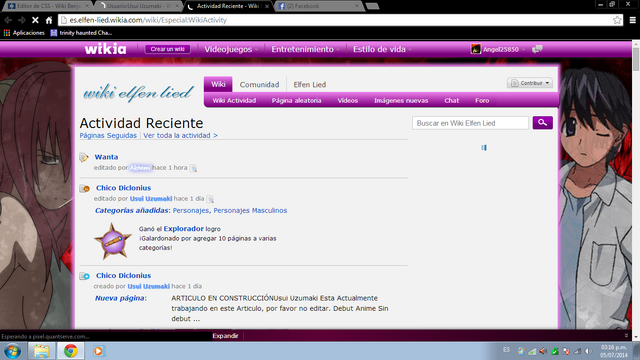Select the Comunidad navigation tab
This screenshot has width=640, height=360.
tap(259, 84)
